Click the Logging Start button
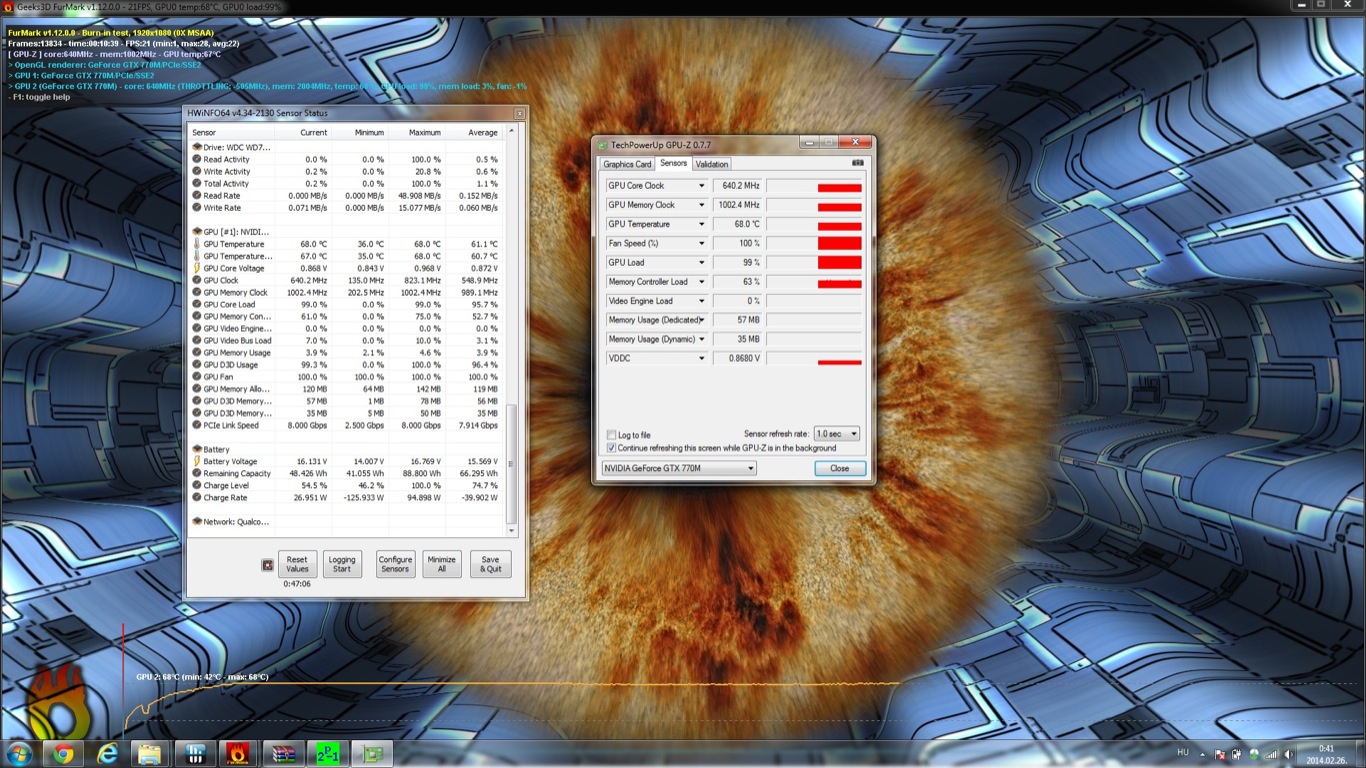 point(342,564)
